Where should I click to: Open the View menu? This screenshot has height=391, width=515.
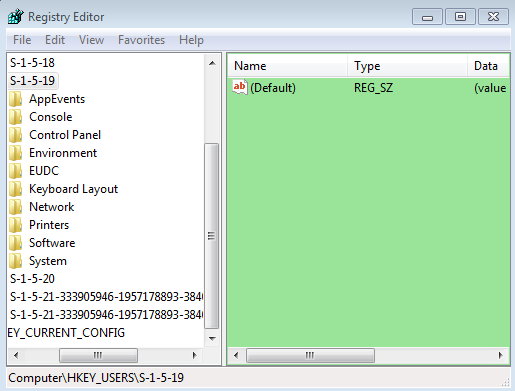pos(91,40)
